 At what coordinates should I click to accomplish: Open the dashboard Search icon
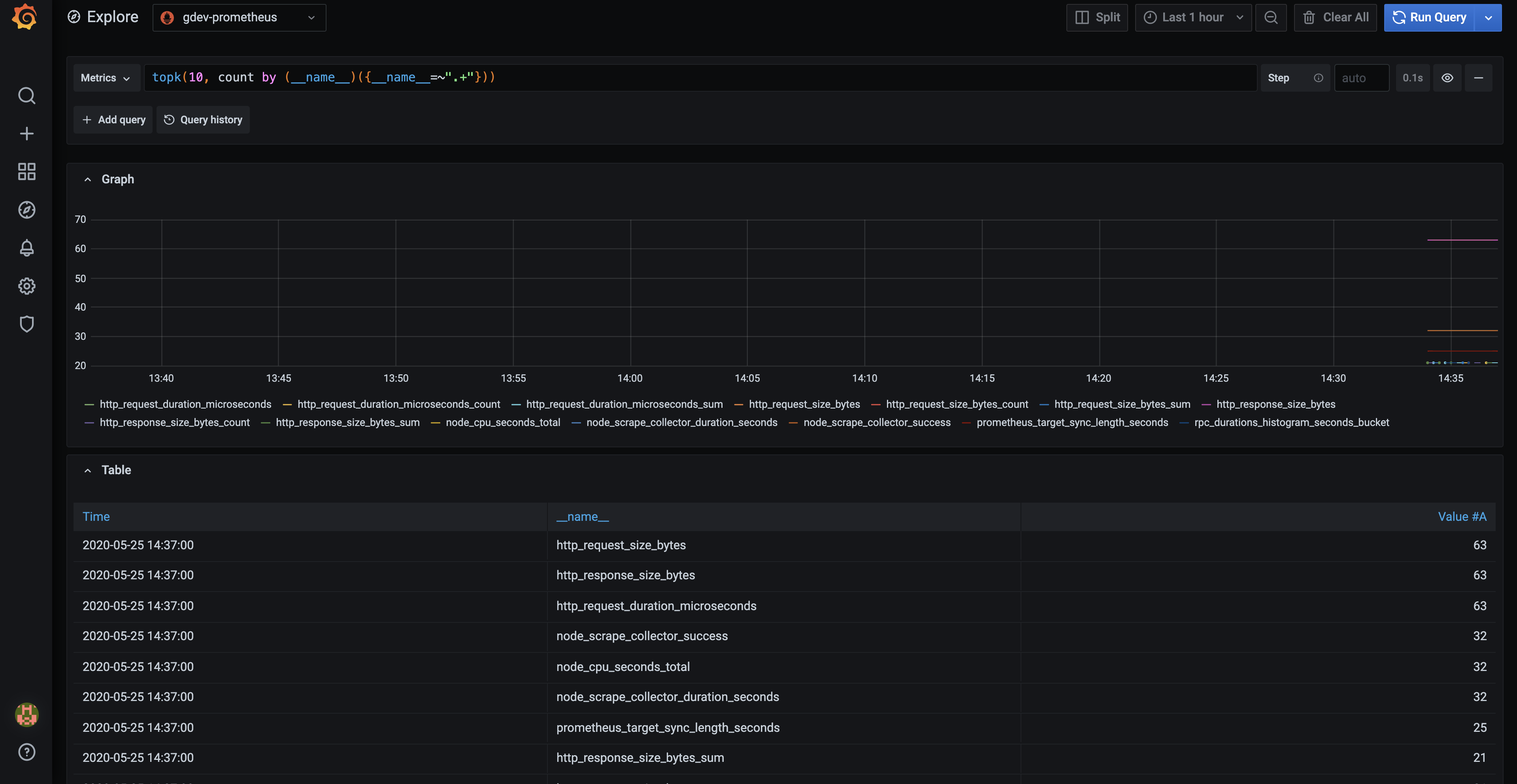point(26,95)
